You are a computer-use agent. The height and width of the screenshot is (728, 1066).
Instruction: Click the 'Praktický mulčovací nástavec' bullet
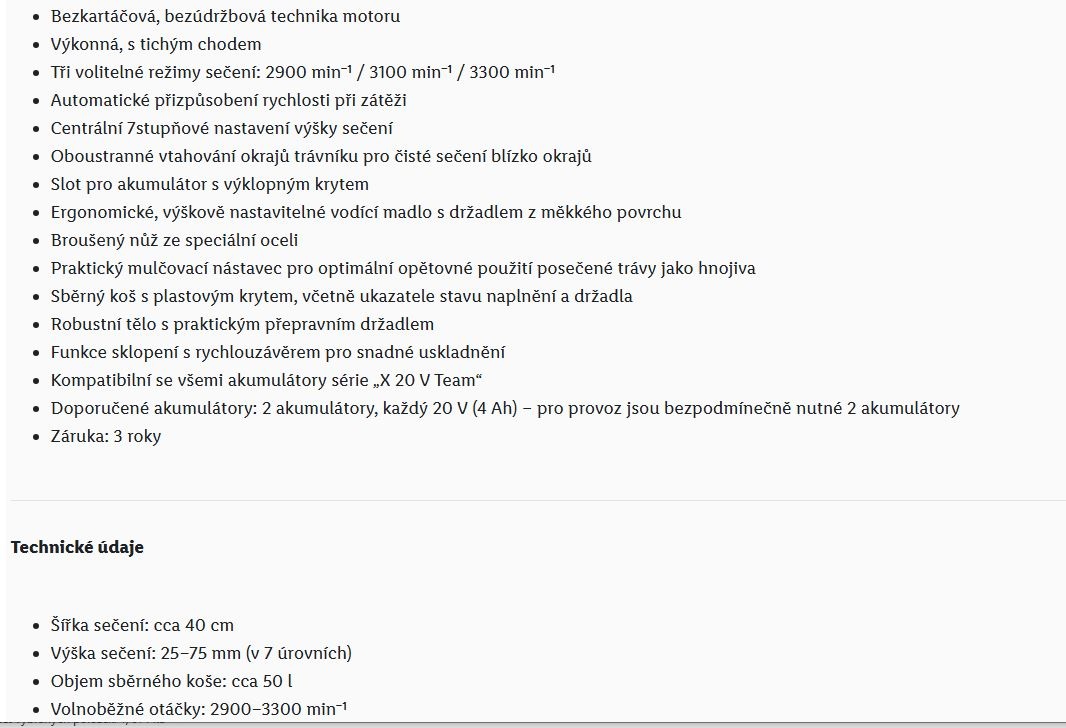[x=403, y=268]
